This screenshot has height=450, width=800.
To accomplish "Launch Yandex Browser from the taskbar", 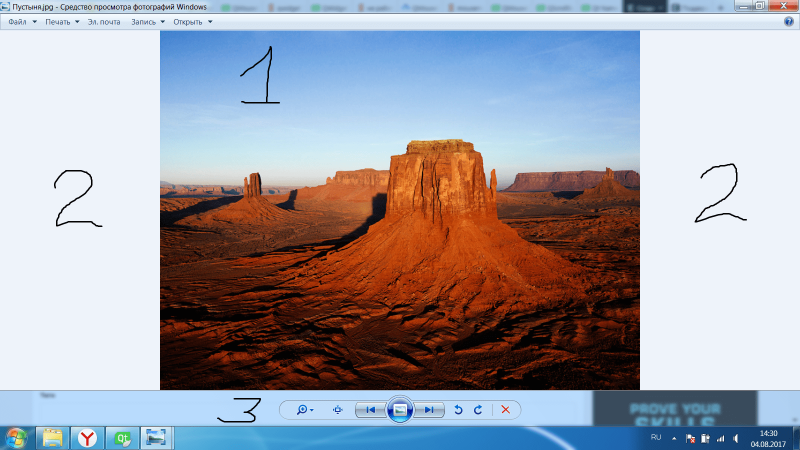I will point(87,438).
